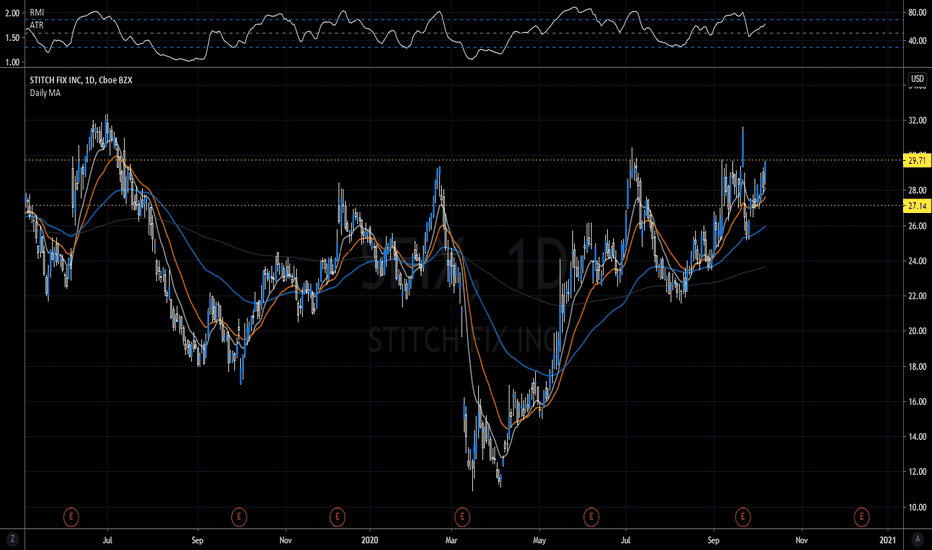Click the 29.71 price label
This screenshot has width=932, height=550.
[x=917, y=161]
